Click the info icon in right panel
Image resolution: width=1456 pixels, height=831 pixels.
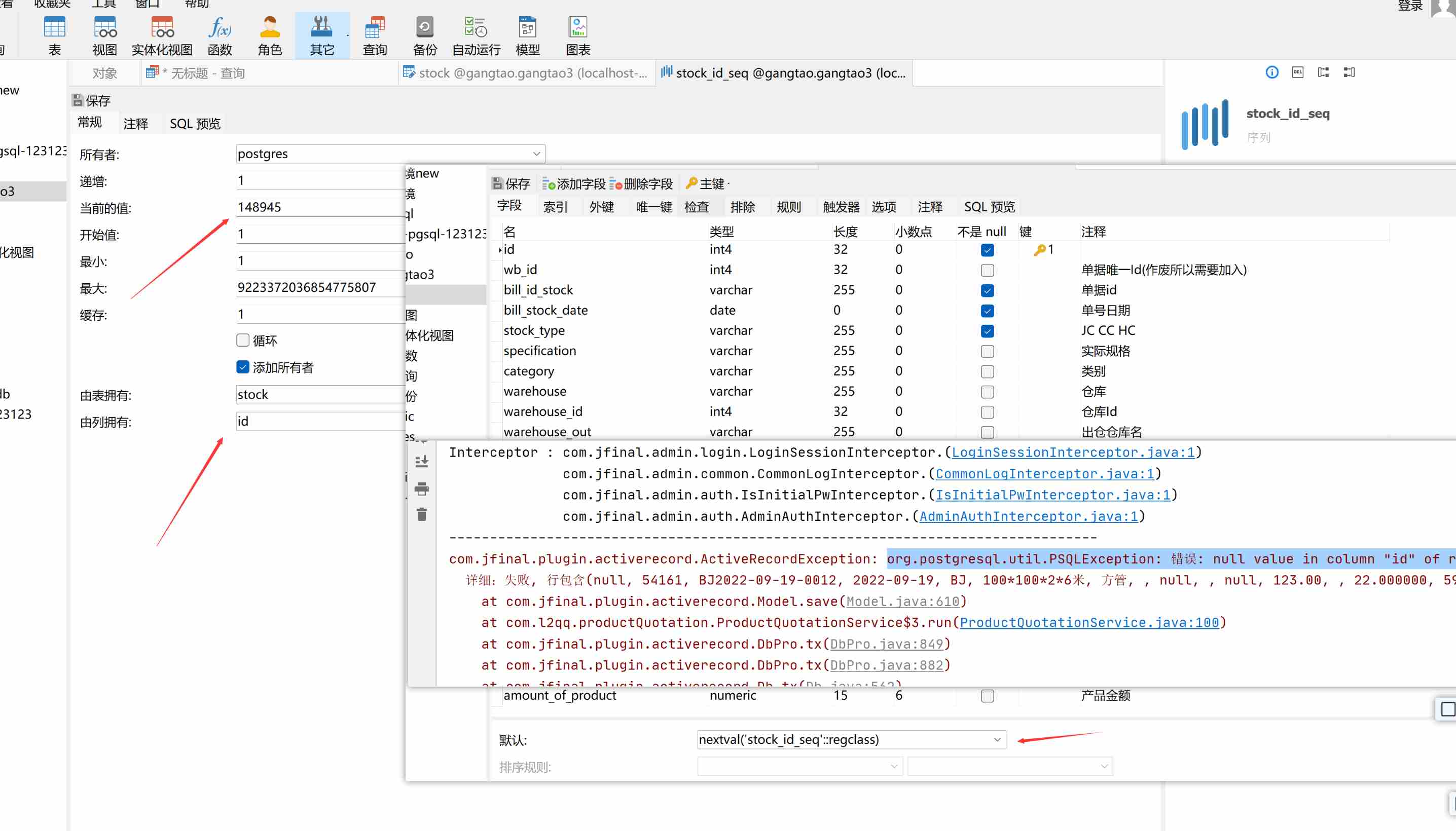click(1271, 72)
